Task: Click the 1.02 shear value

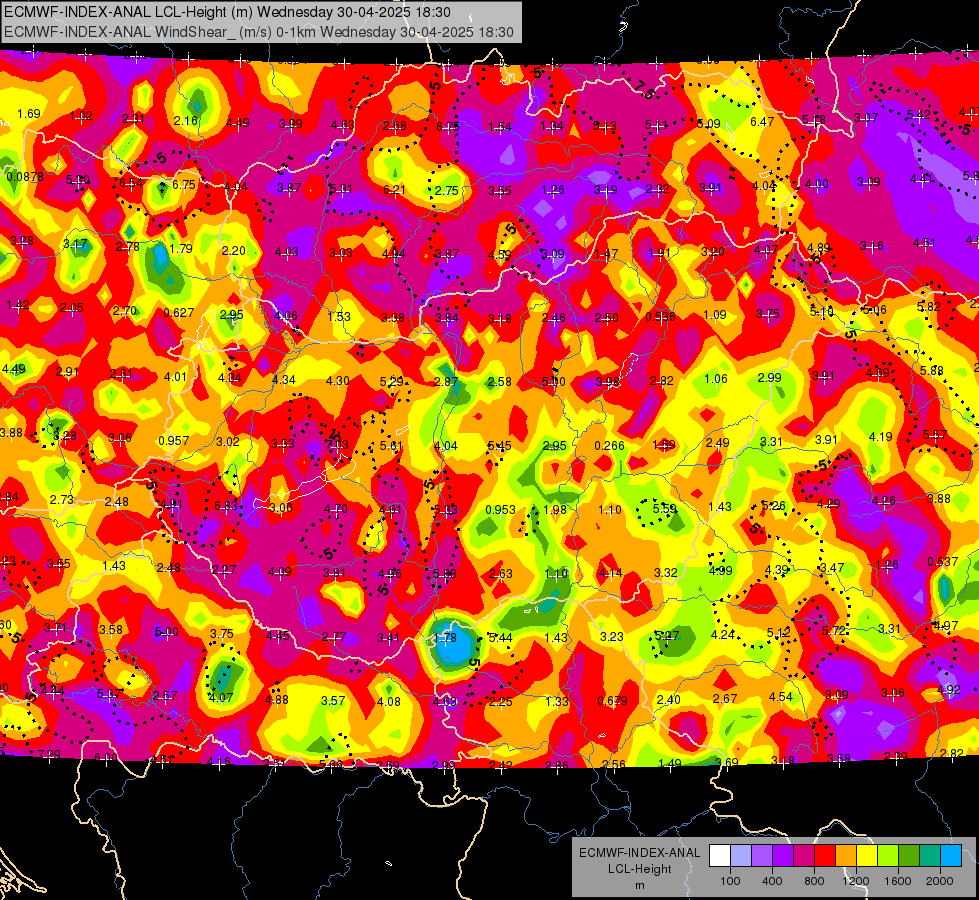Action: click(81, 115)
